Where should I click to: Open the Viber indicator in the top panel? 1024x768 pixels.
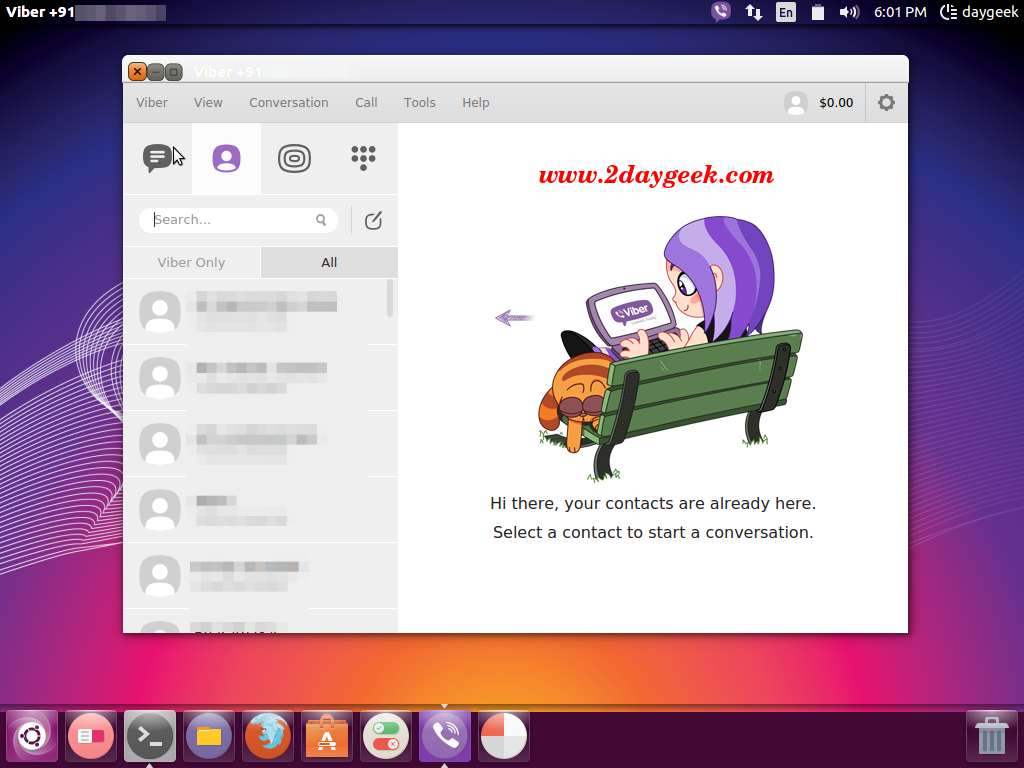tap(721, 12)
